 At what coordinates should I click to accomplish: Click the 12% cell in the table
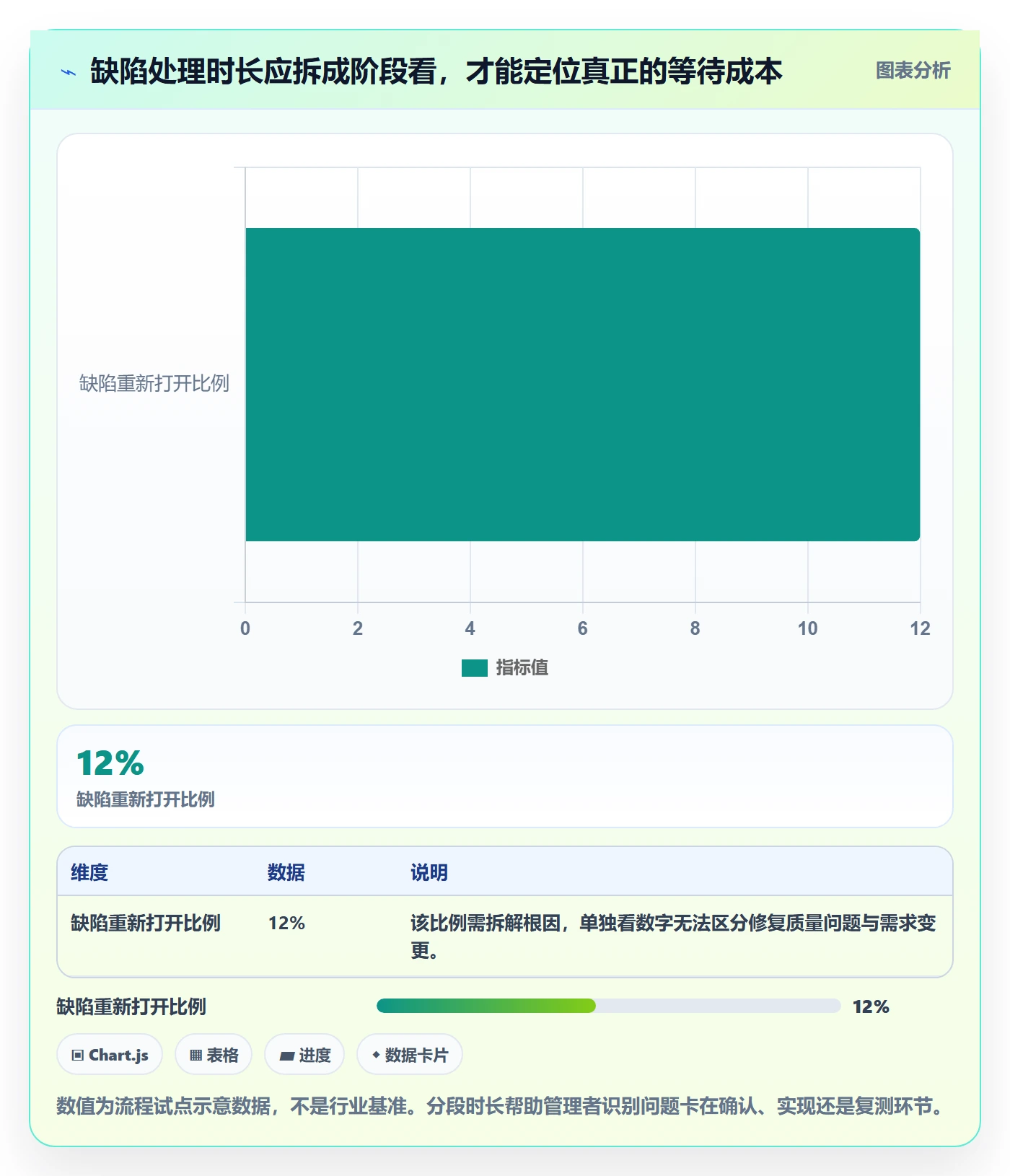286,923
